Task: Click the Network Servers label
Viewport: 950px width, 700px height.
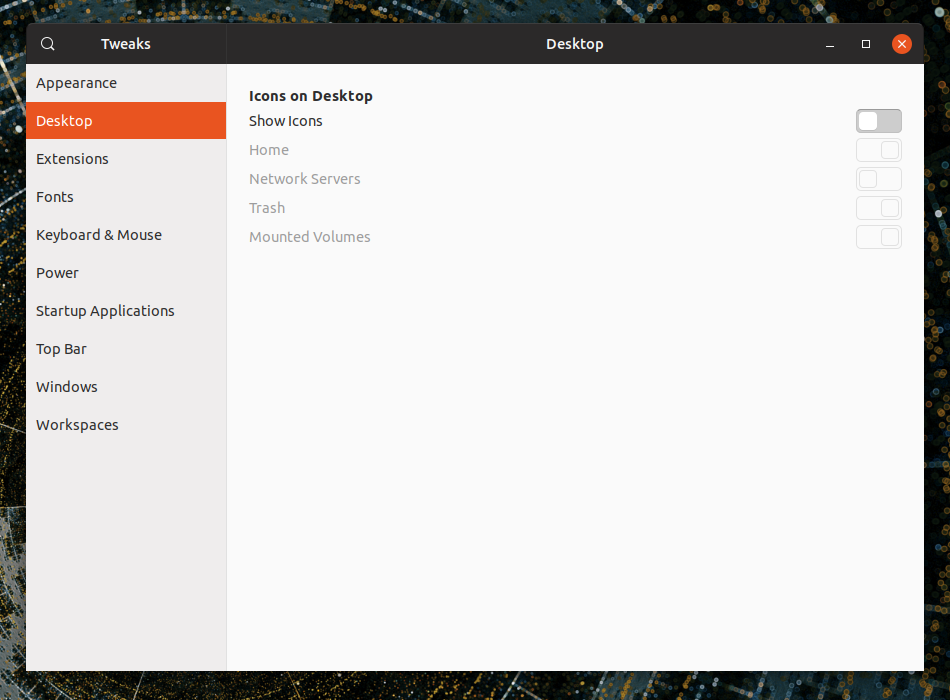Action: (305, 179)
